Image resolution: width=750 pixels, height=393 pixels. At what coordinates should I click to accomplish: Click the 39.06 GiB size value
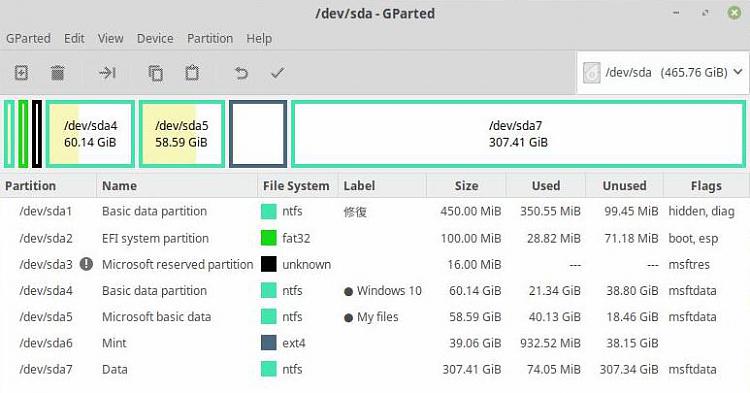[x=475, y=343]
